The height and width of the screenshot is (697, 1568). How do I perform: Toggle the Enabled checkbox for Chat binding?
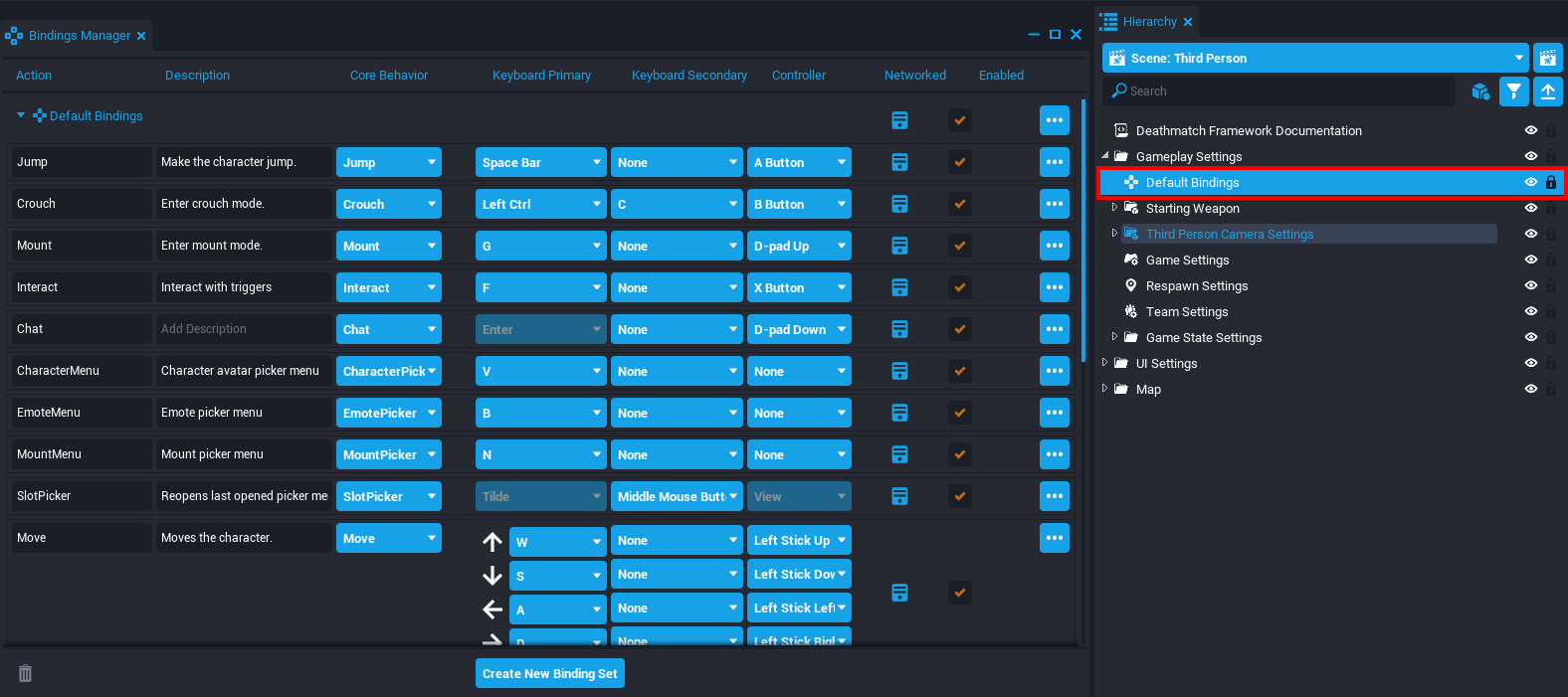click(x=960, y=329)
